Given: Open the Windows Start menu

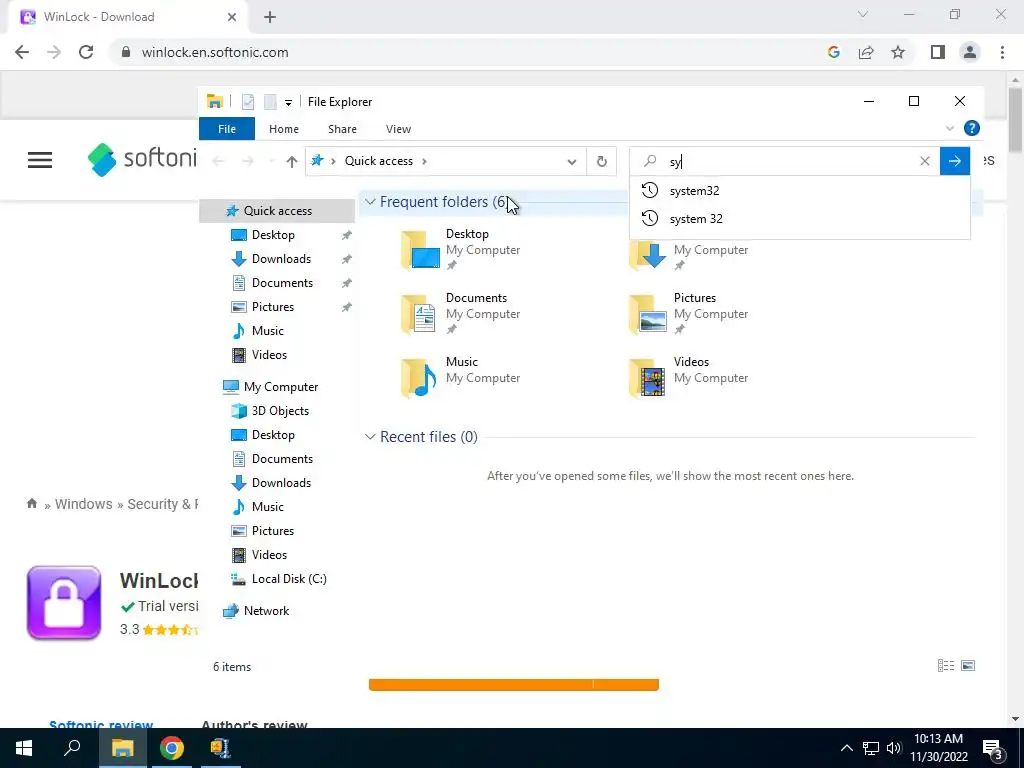Looking at the screenshot, I should click(24, 748).
